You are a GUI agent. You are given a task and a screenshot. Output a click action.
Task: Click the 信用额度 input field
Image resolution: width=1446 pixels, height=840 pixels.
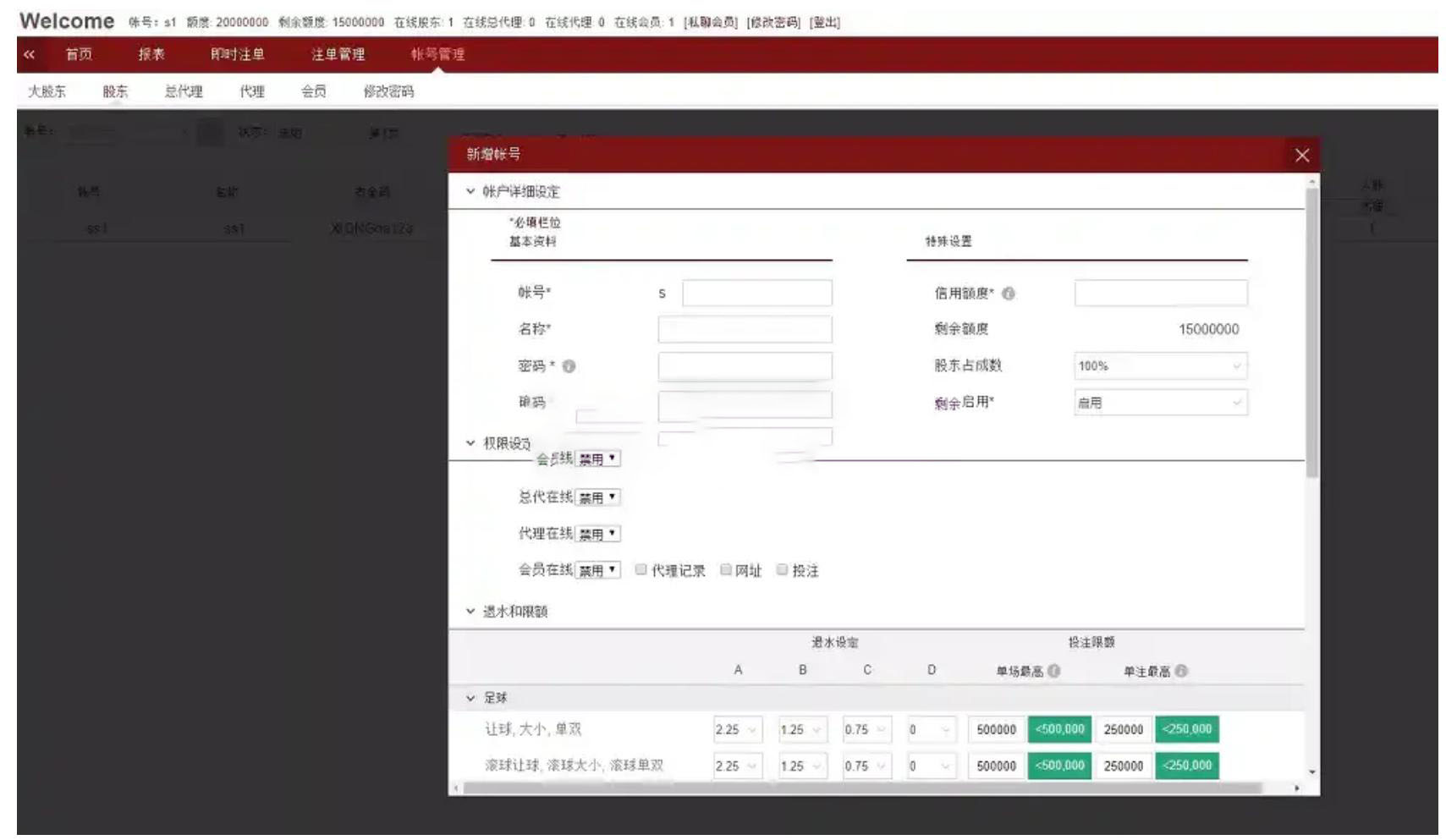(1160, 294)
